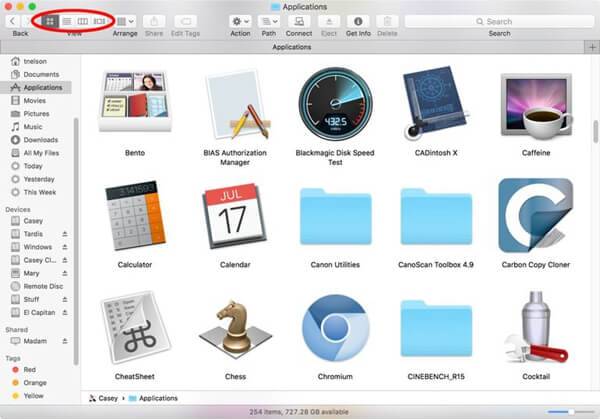This screenshot has width=600, height=419.
Task: Select the Carbon Copy Cloner icon
Action: 536,215
